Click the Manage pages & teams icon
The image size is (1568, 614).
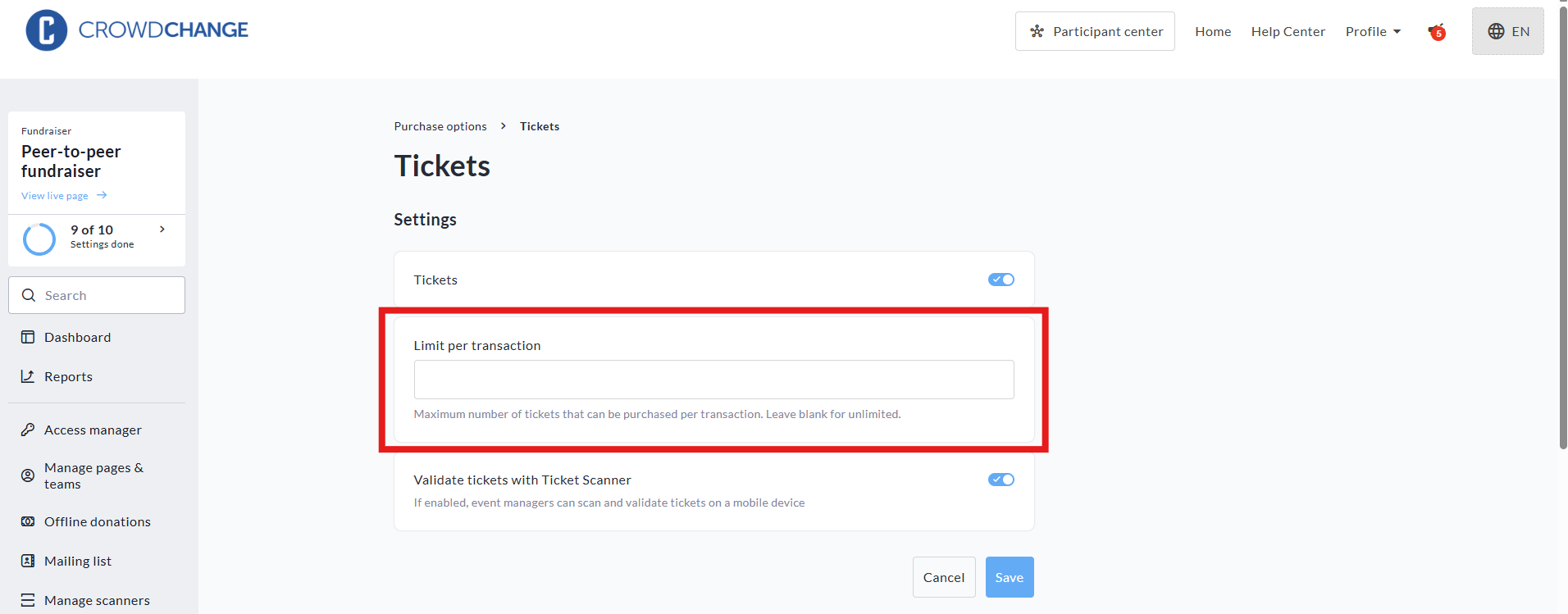point(28,475)
